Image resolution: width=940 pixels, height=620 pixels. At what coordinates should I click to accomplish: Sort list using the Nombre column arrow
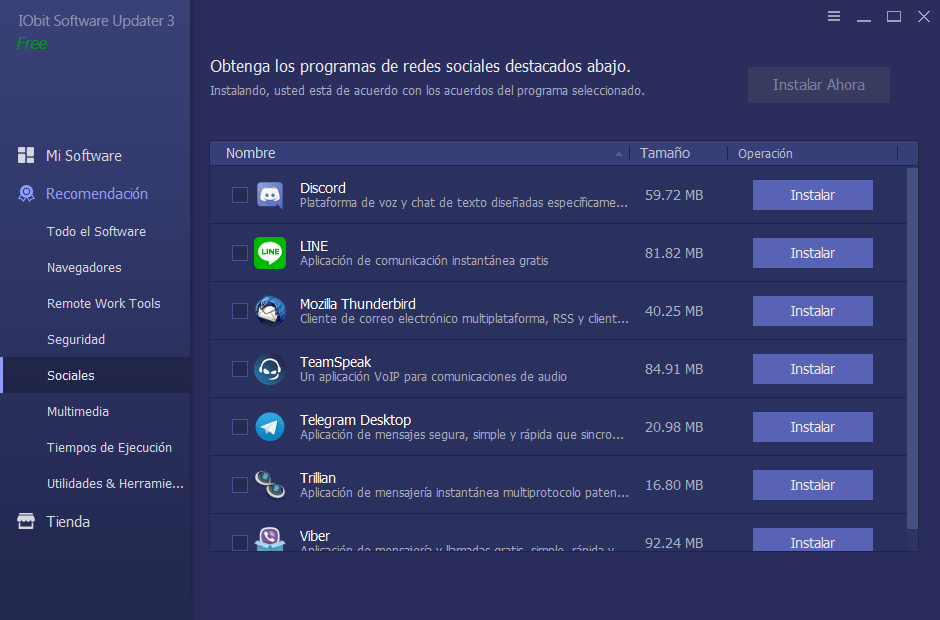619,154
